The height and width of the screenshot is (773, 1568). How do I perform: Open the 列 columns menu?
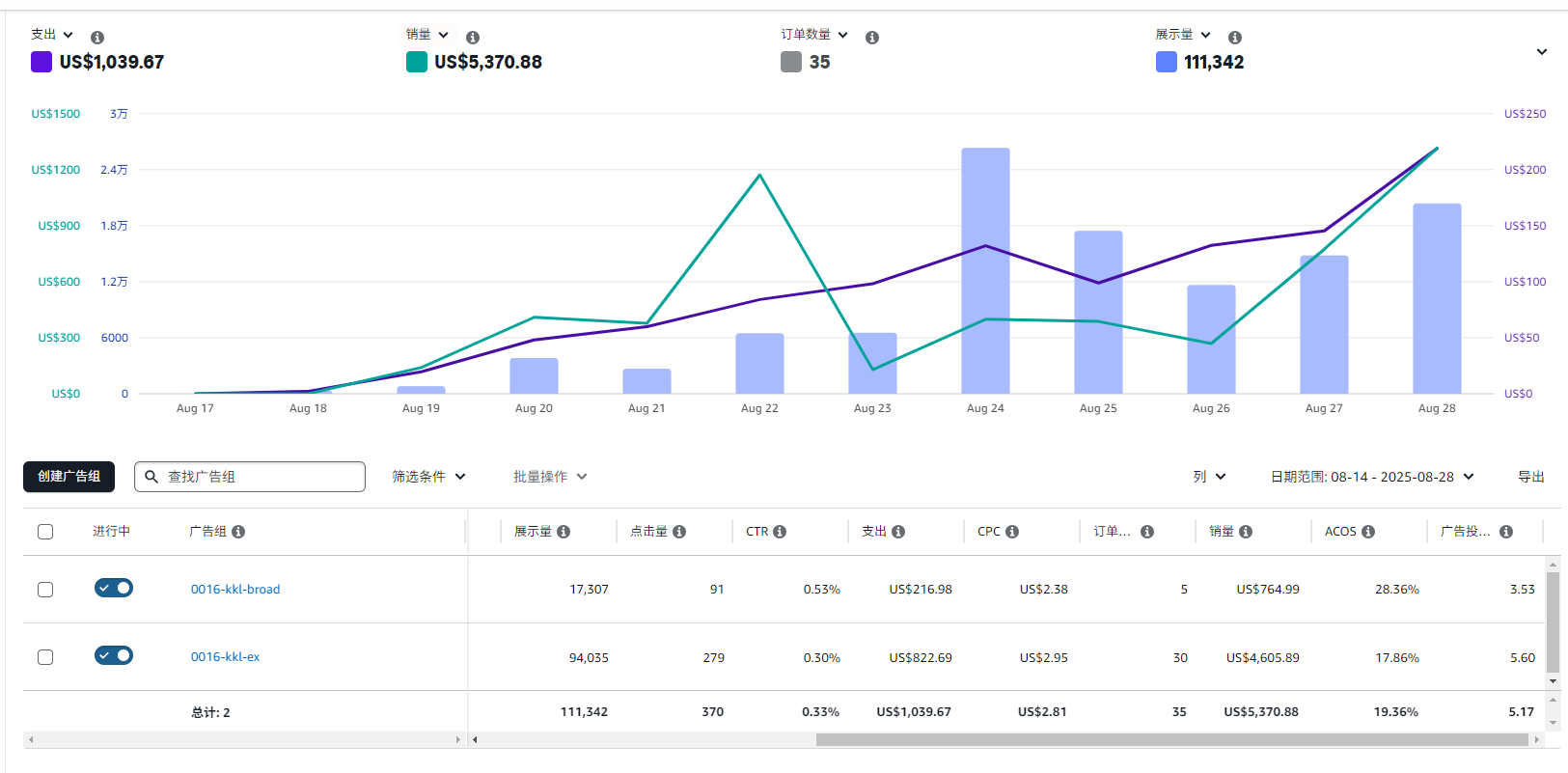tap(1209, 477)
